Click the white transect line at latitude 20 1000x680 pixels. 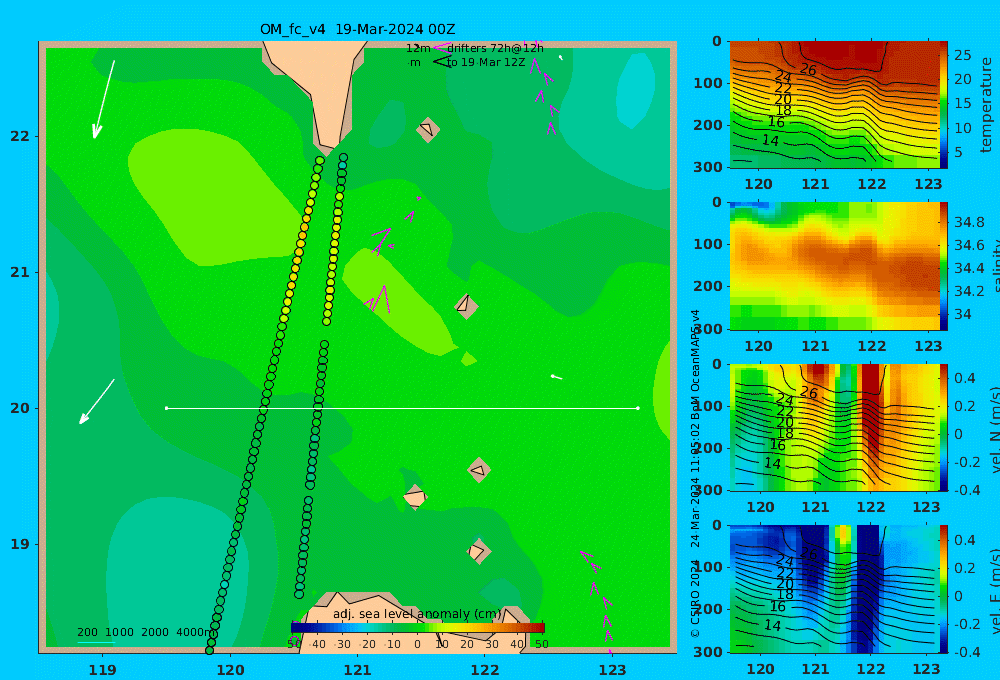click(402, 408)
